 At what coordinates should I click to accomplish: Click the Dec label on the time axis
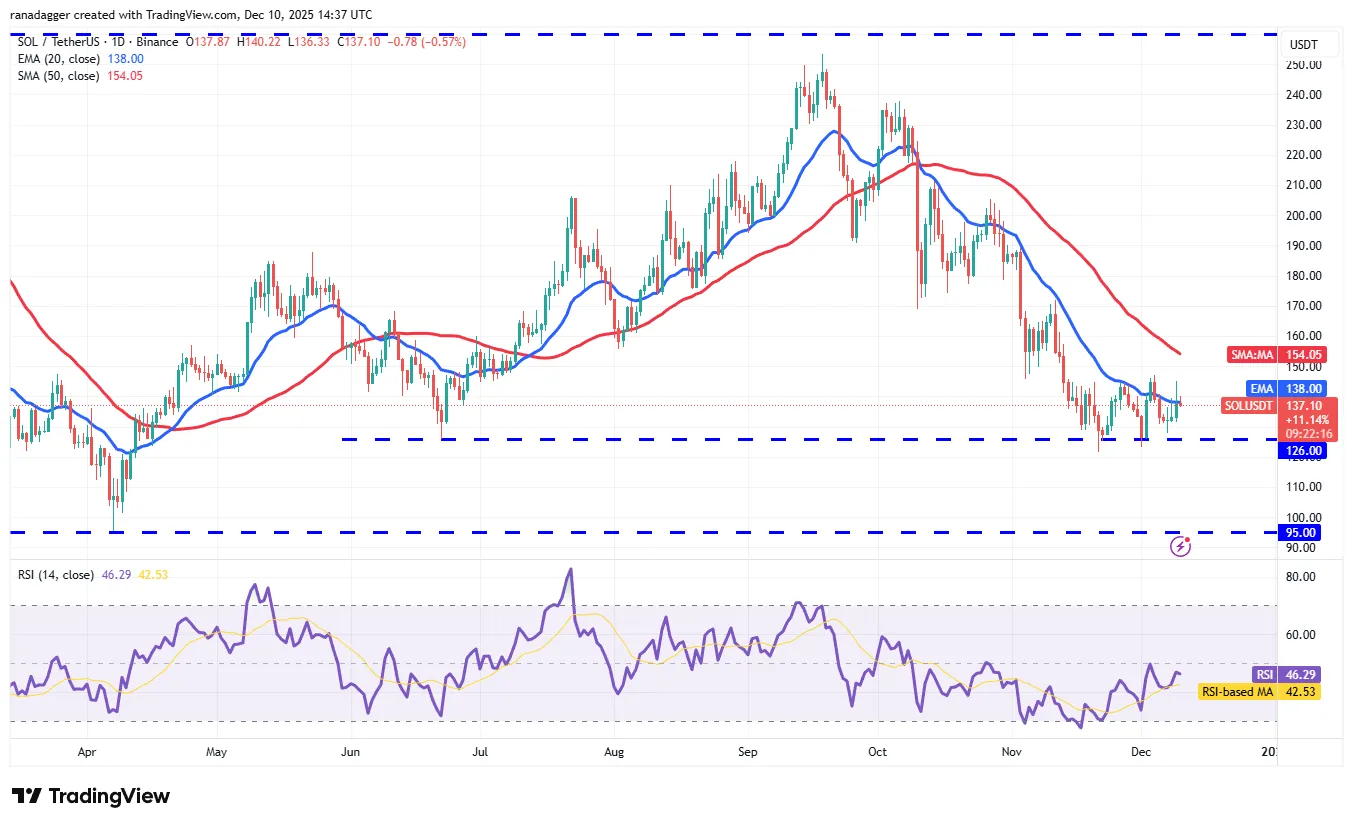tap(1141, 751)
